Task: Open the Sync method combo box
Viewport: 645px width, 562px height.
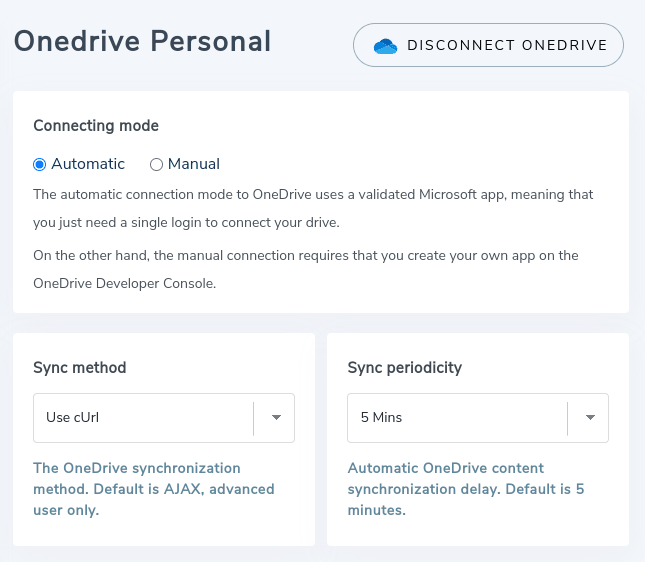Action: coord(143,417)
